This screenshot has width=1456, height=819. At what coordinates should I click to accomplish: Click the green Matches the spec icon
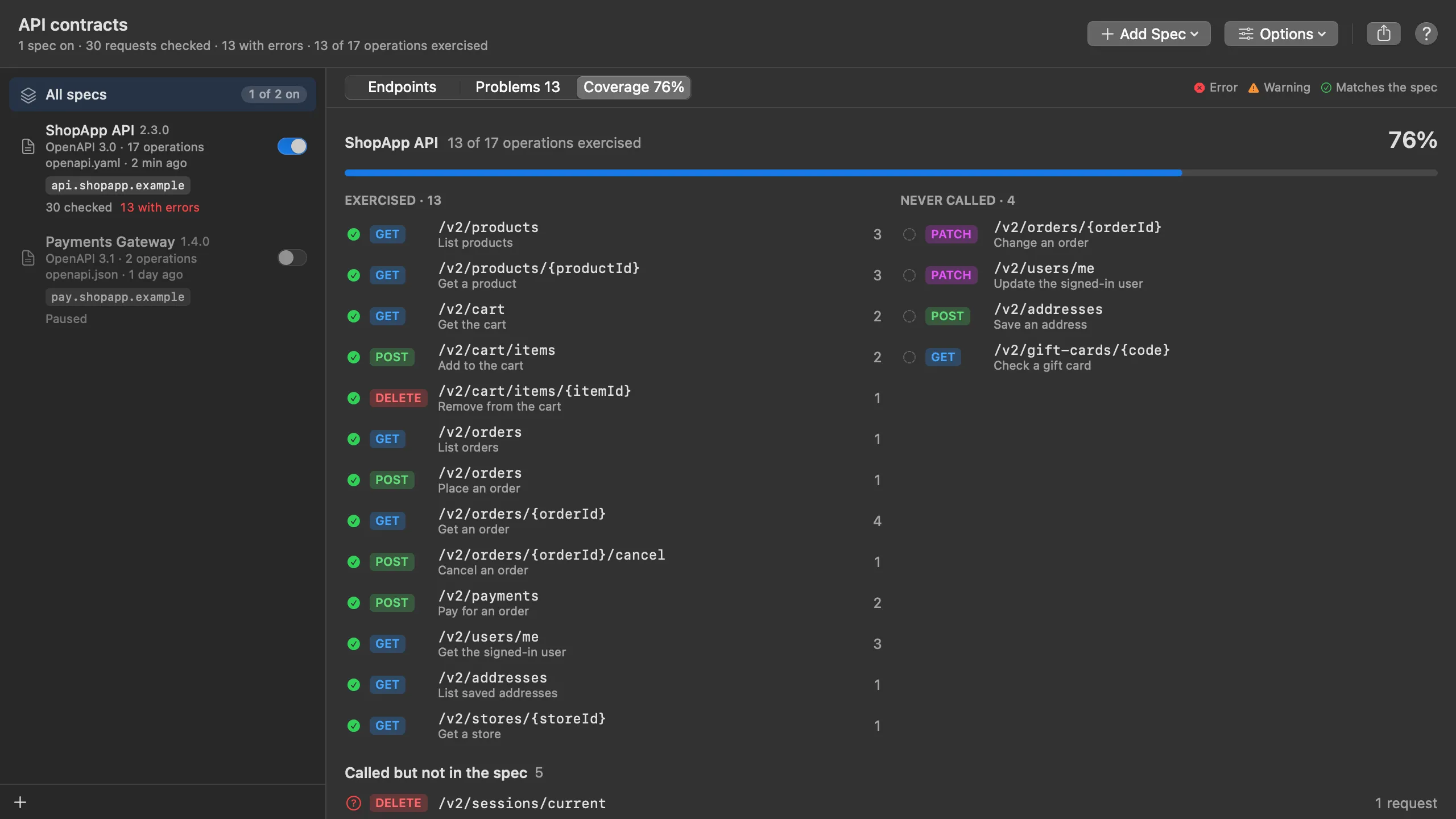coord(1326,88)
